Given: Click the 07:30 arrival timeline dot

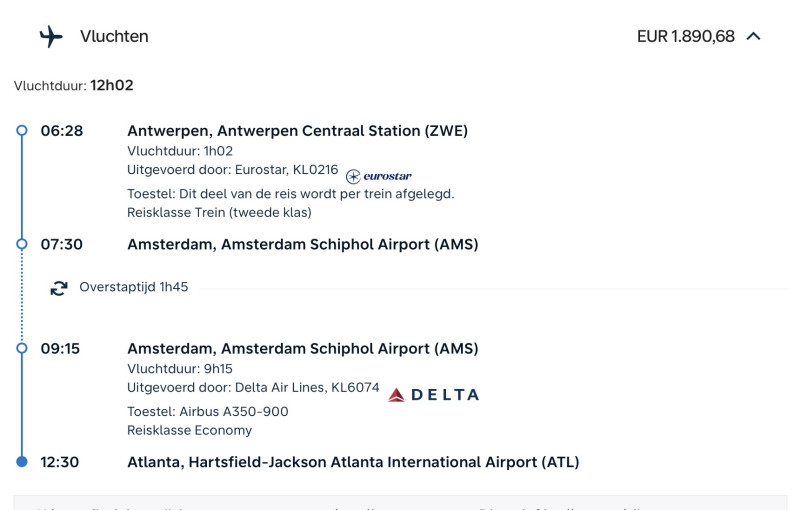Looking at the screenshot, I should click(22, 244).
